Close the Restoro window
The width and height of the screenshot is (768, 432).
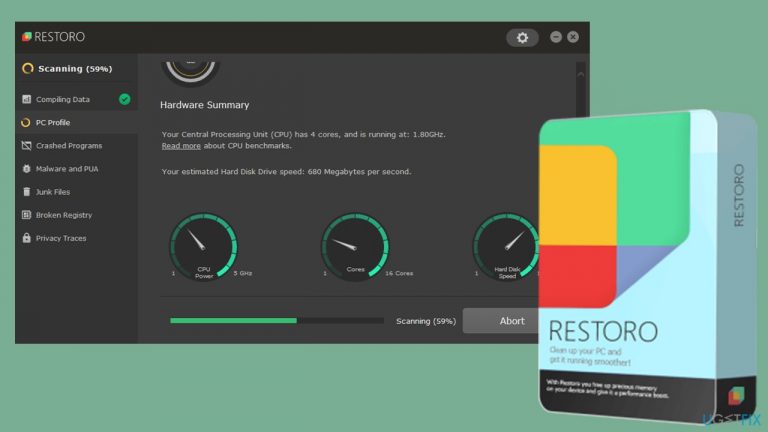[573, 37]
